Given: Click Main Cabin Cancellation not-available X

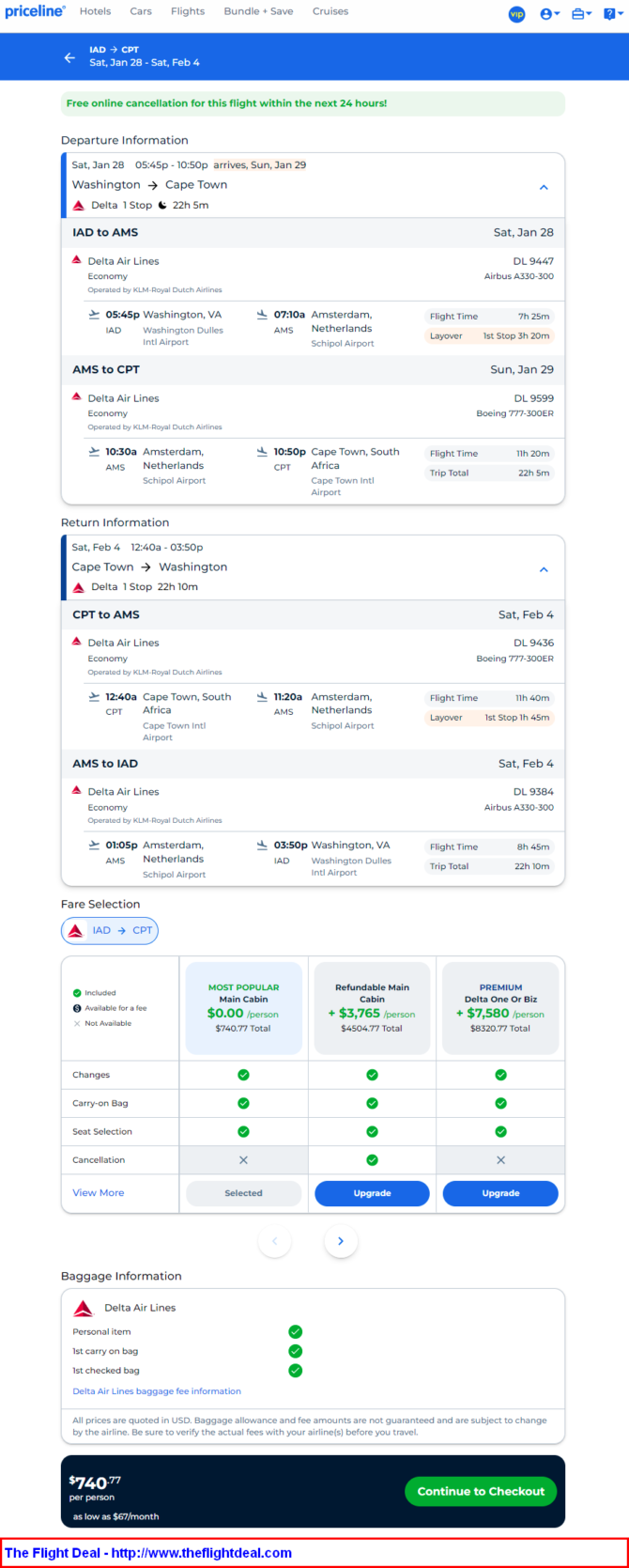Looking at the screenshot, I should click(x=243, y=1160).
